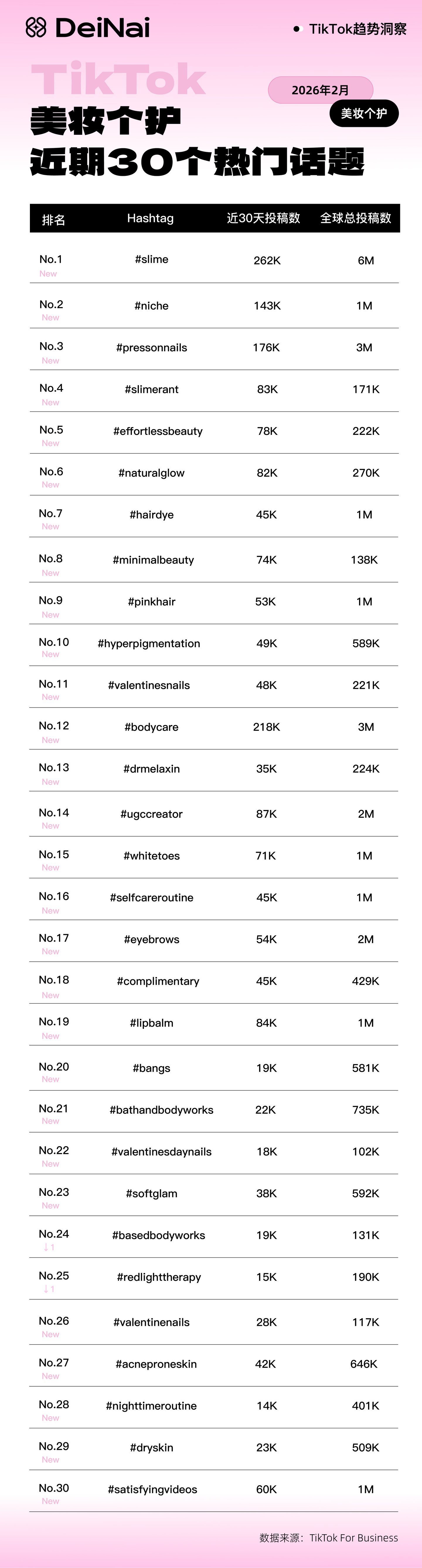Screen dimensions: 422x1568
Task: Click the black dot before TikTok趋势洞察
Action: point(297,29)
